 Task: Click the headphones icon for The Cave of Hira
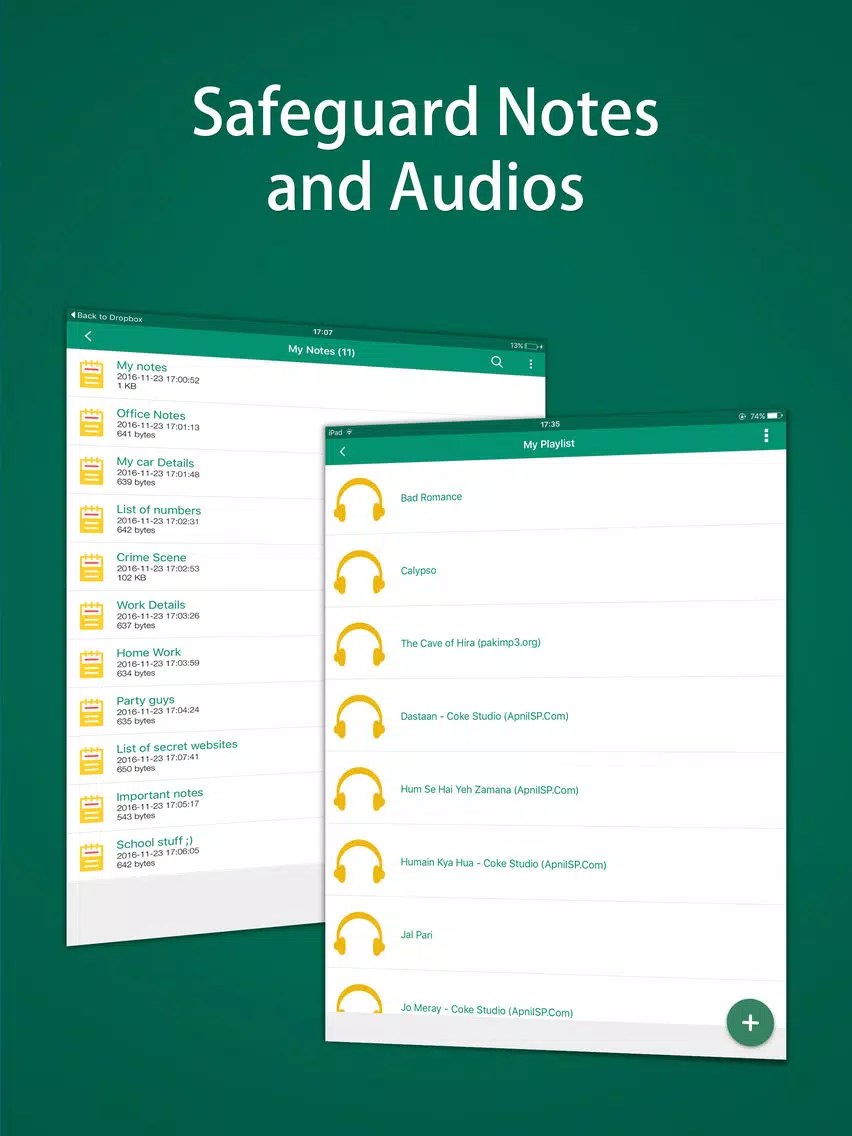(359, 645)
